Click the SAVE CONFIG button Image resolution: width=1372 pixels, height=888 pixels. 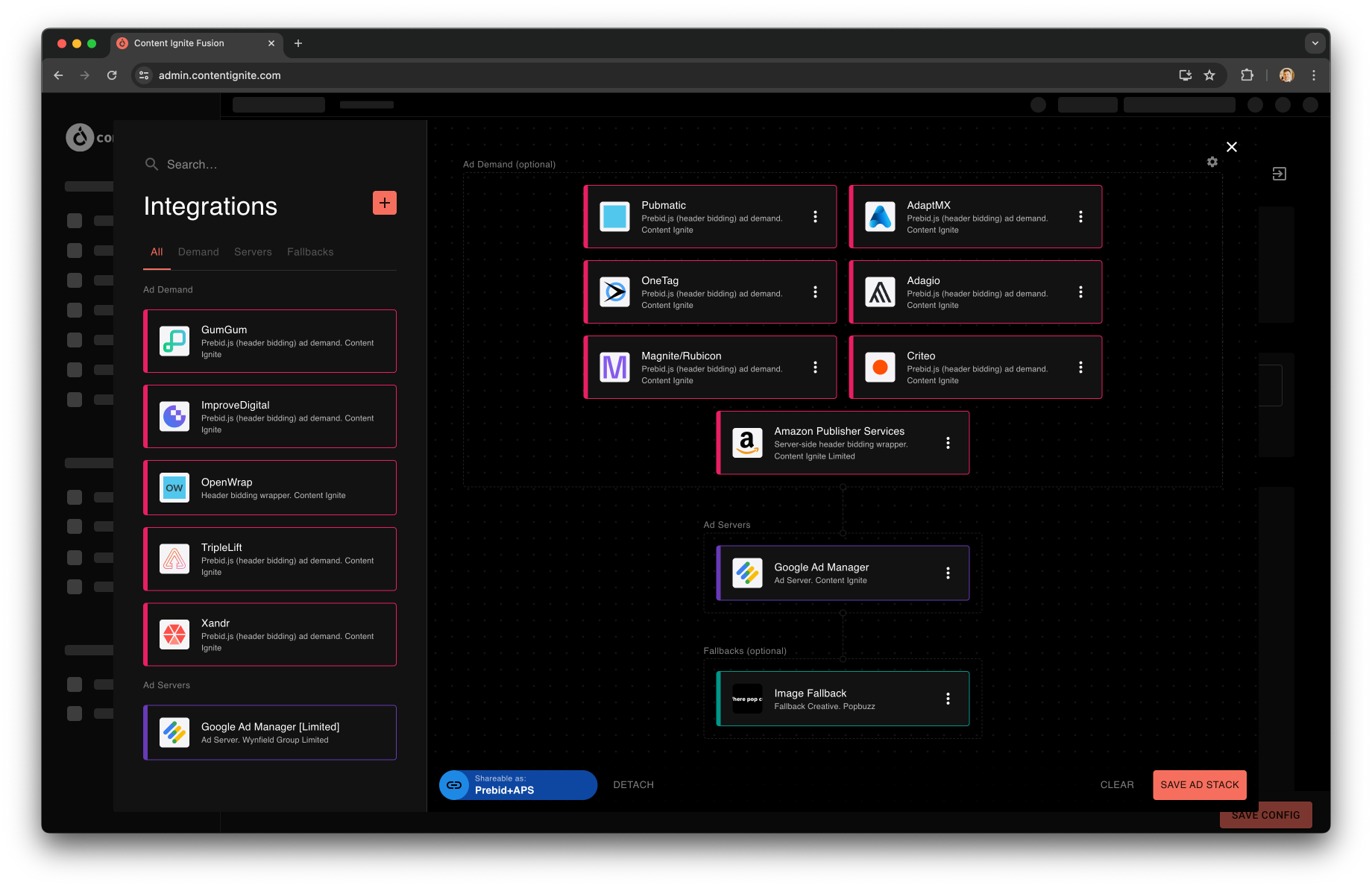1266,816
